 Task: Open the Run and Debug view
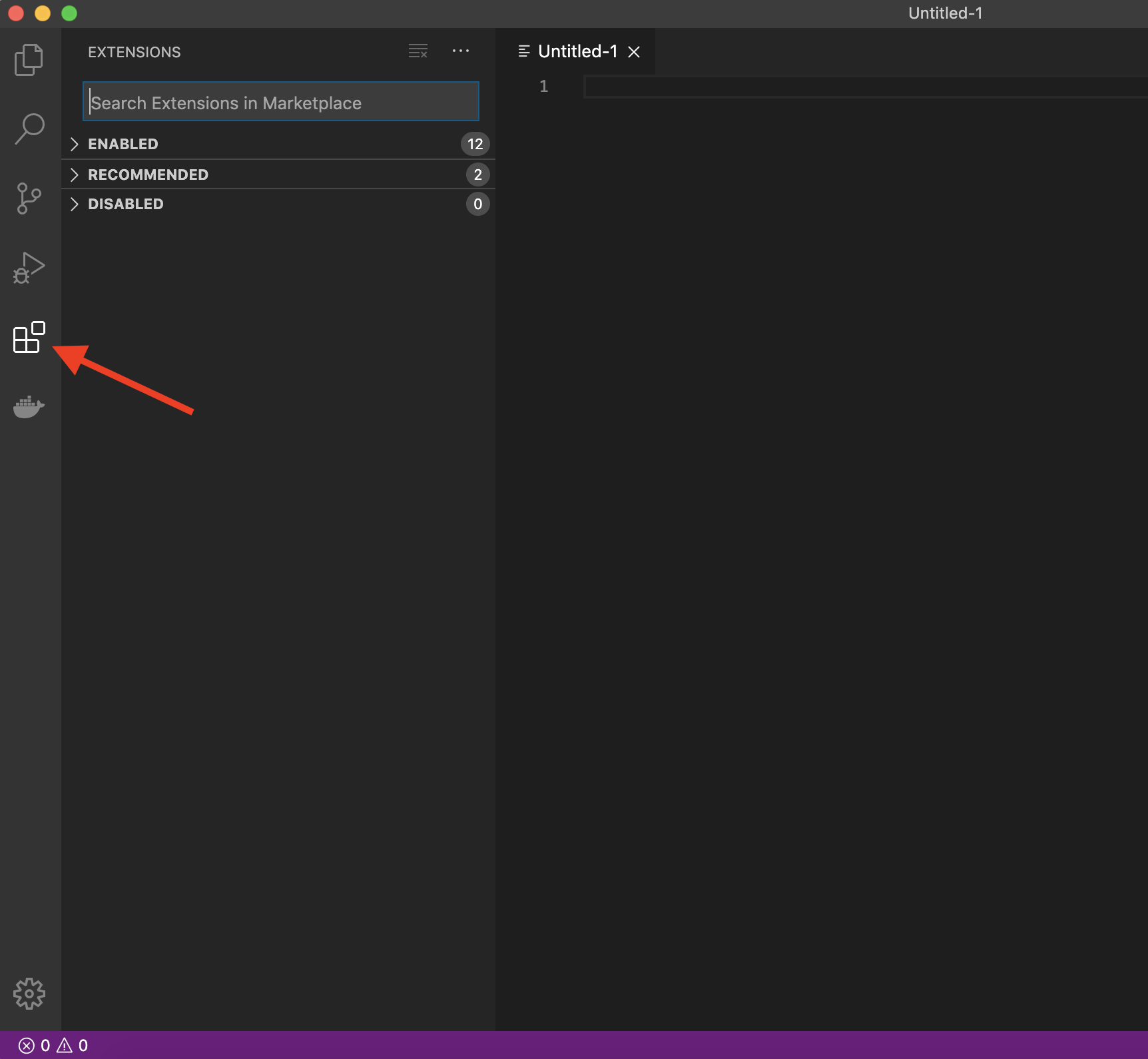tap(29, 268)
